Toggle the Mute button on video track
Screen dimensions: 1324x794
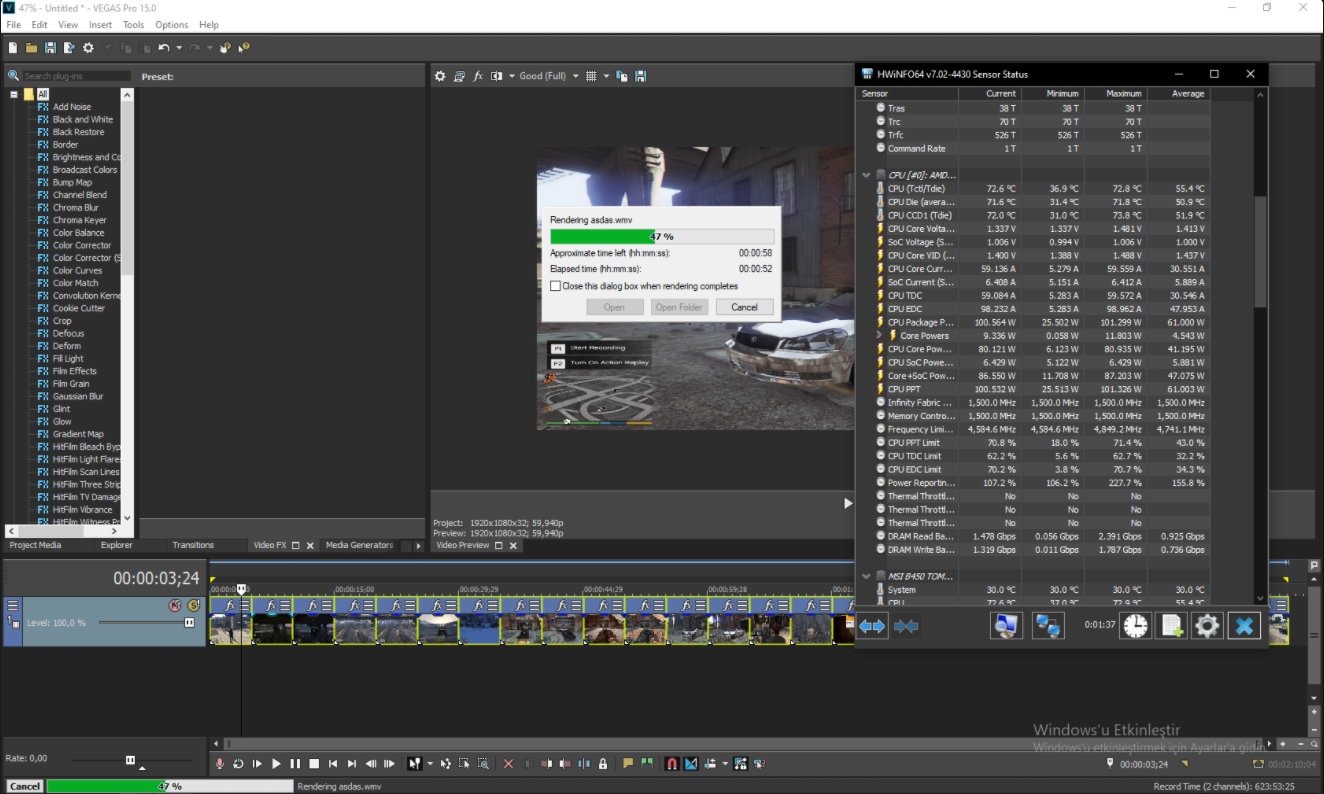coord(175,606)
